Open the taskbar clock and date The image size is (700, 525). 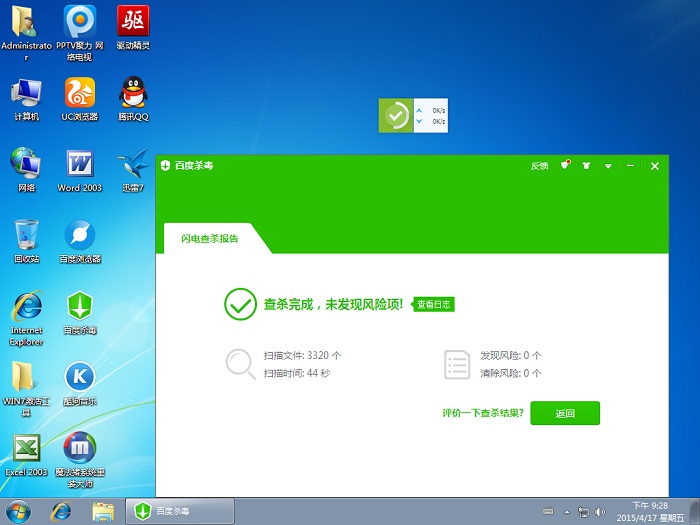650,512
